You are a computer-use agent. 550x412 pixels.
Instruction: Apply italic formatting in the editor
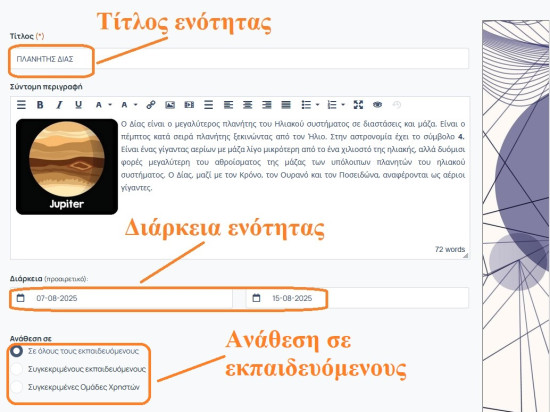point(59,104)
